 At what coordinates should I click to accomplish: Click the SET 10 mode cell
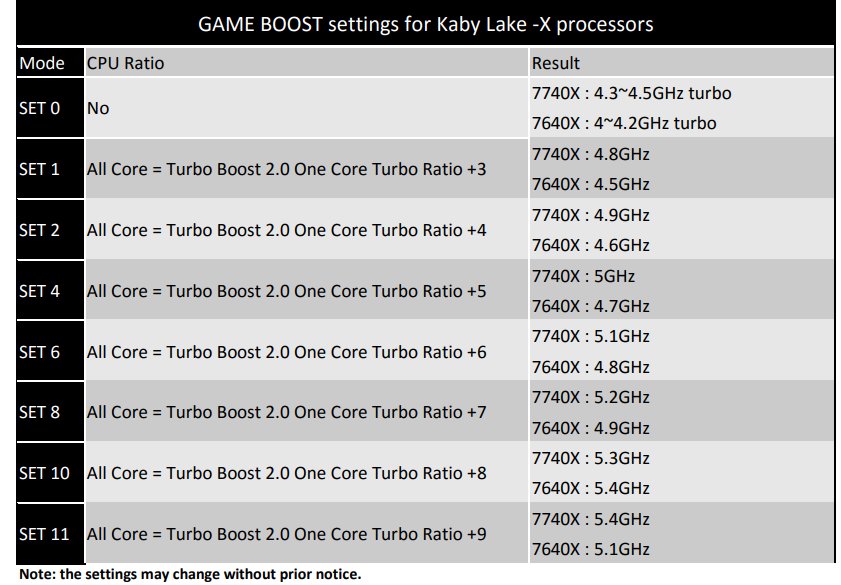(50, 473)
